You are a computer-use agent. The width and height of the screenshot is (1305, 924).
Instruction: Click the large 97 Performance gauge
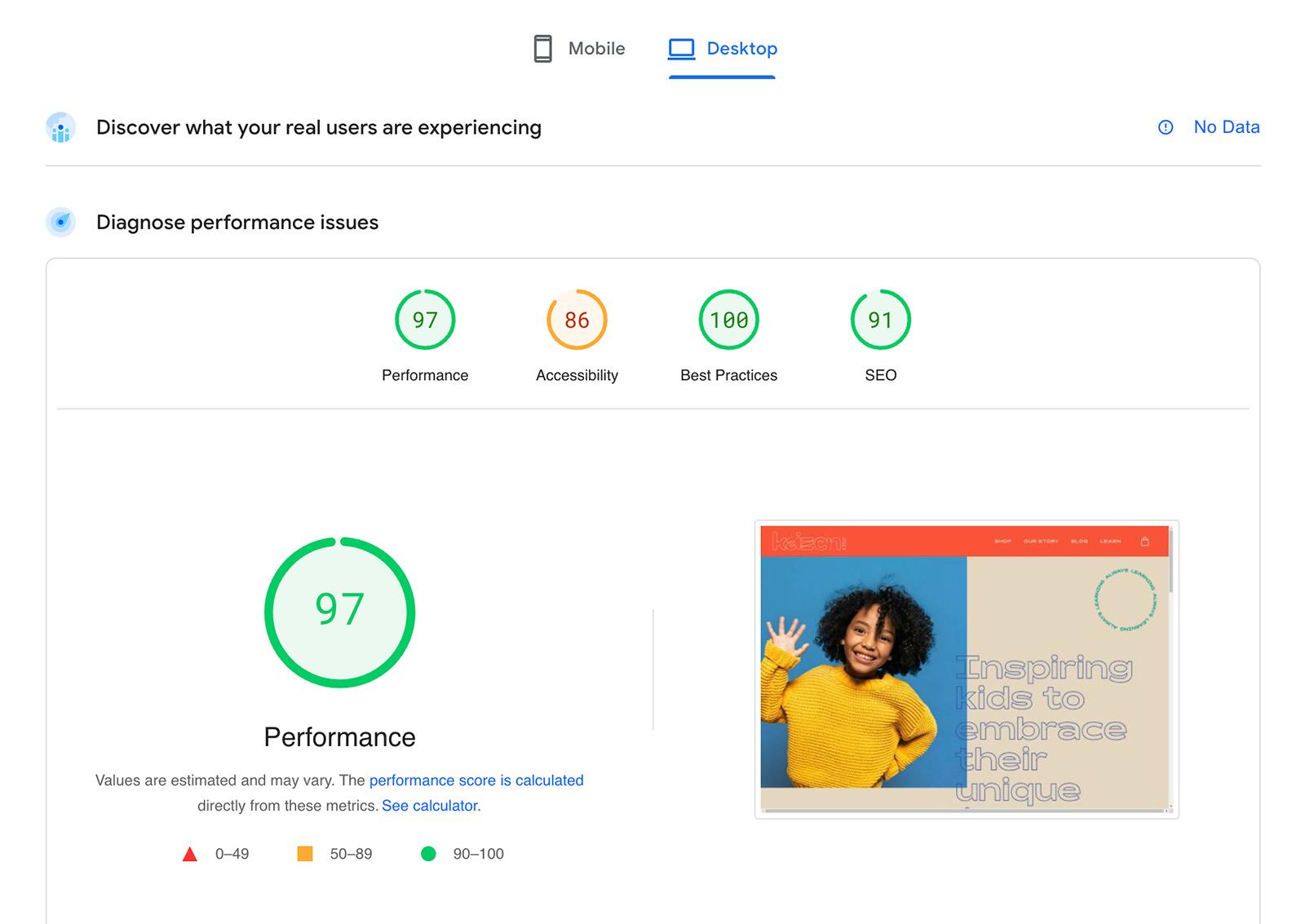340,612
